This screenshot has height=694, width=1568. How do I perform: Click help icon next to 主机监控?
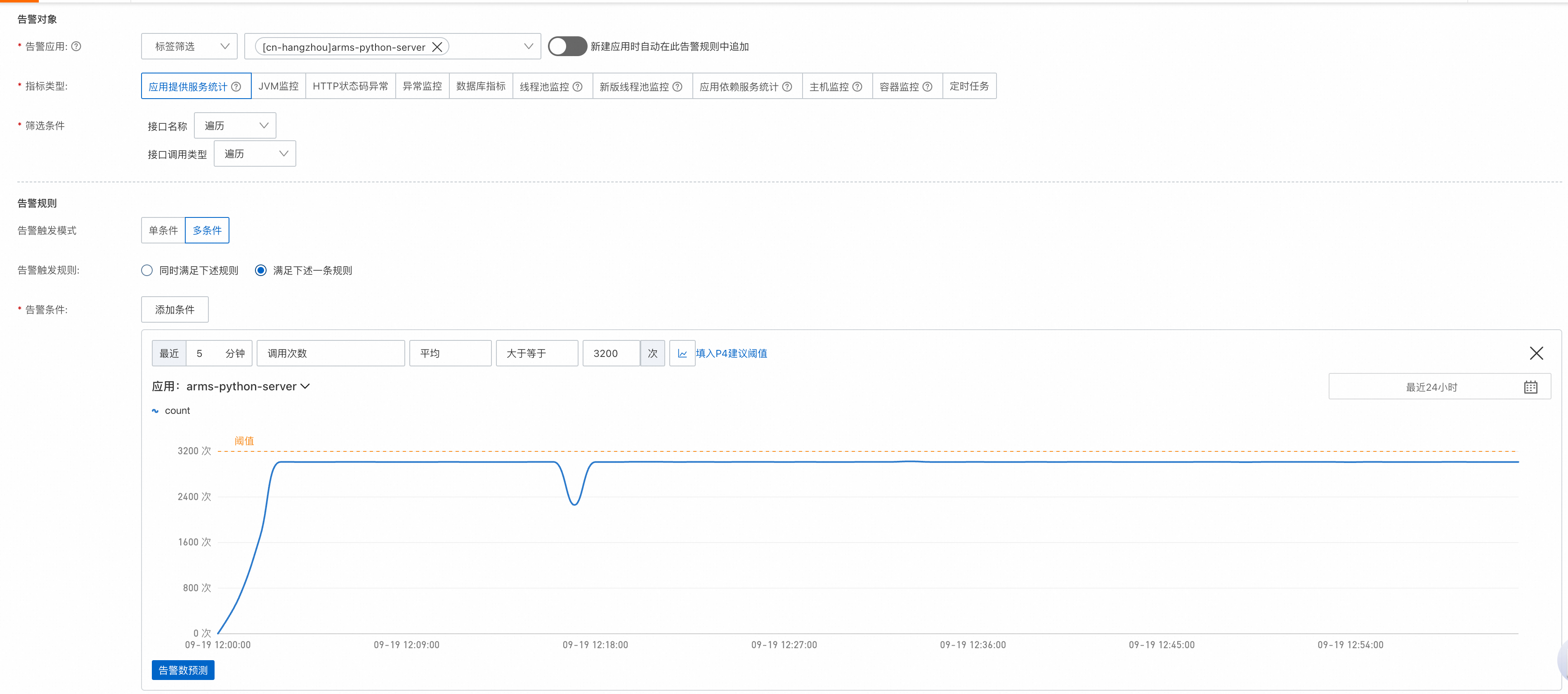(857, 87)
